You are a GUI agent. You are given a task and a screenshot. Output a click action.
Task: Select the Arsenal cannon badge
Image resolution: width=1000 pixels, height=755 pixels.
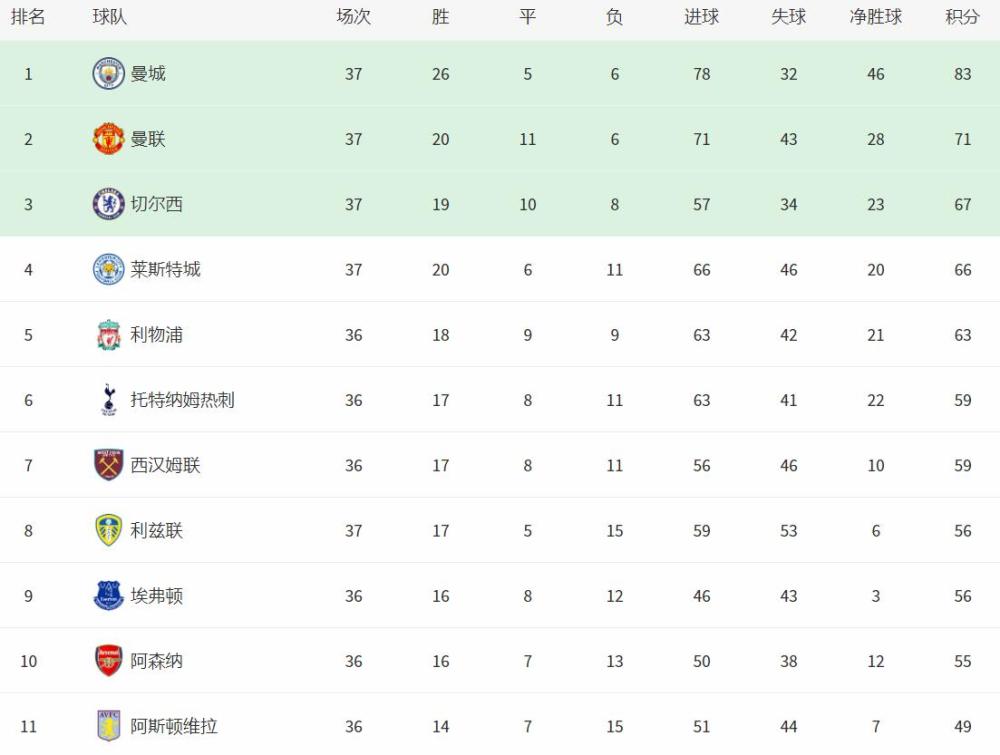108,661
